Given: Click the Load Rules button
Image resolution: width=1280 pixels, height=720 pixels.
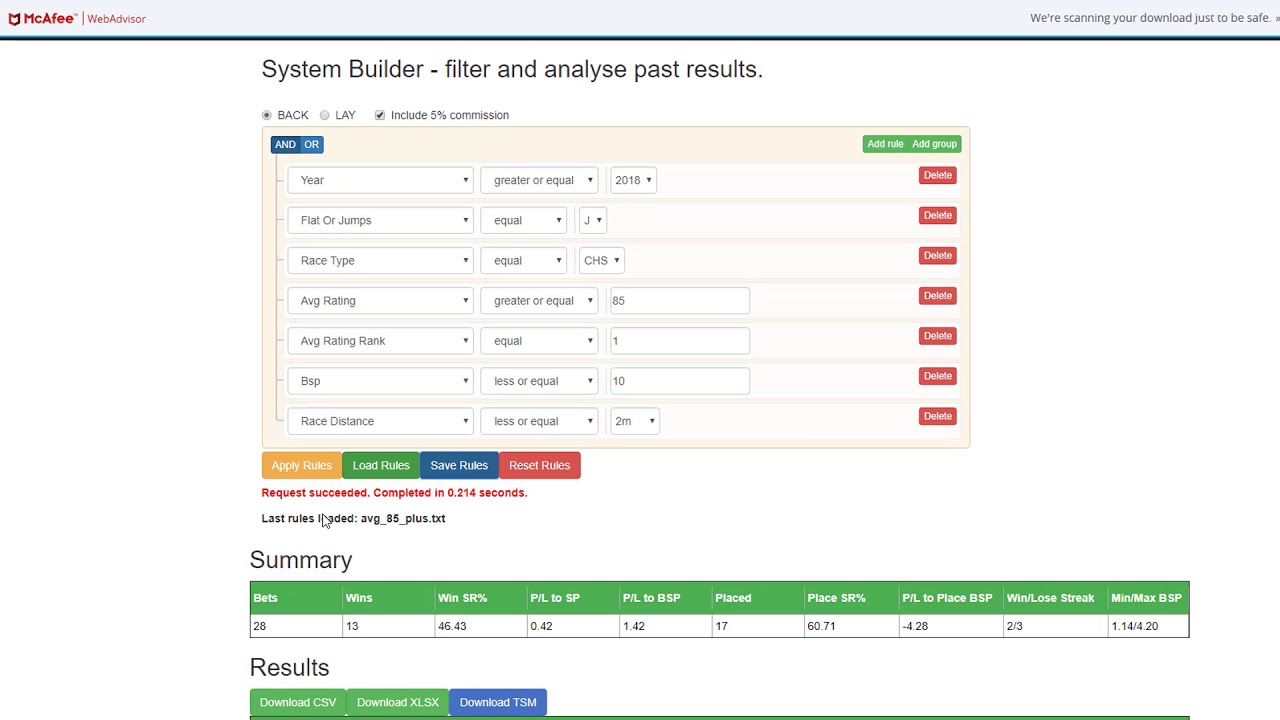Looking at the screenshot, I should [381, 465].
